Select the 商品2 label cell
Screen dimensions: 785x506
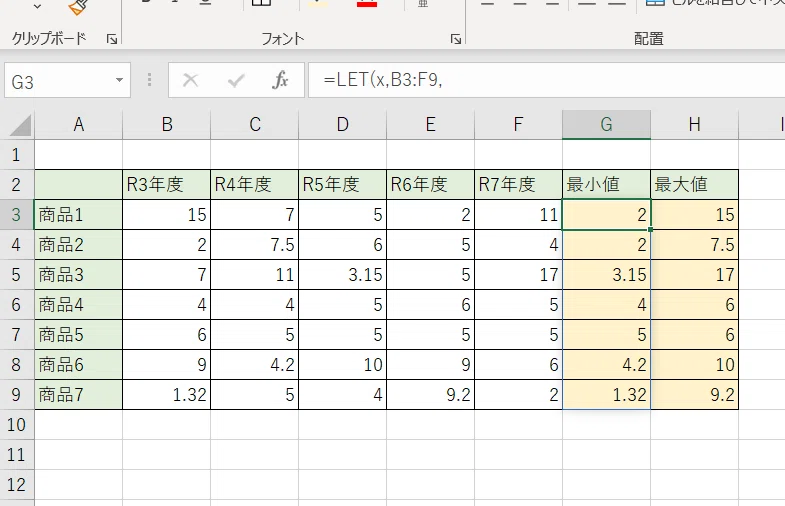(79, 245)
